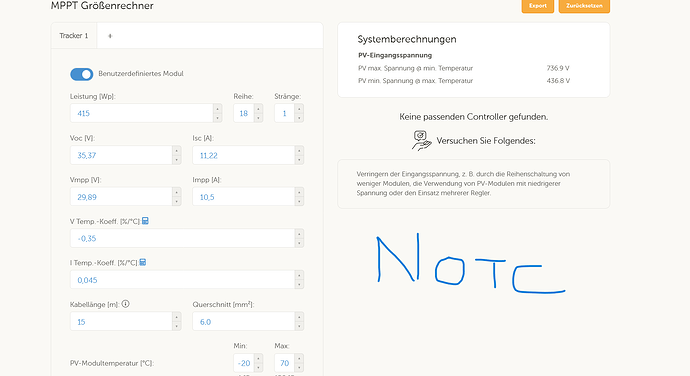Decrease Kabellänge with down arrow
Image resolution: width=690 pixels, height=376 pixels.
pos(176,326)
